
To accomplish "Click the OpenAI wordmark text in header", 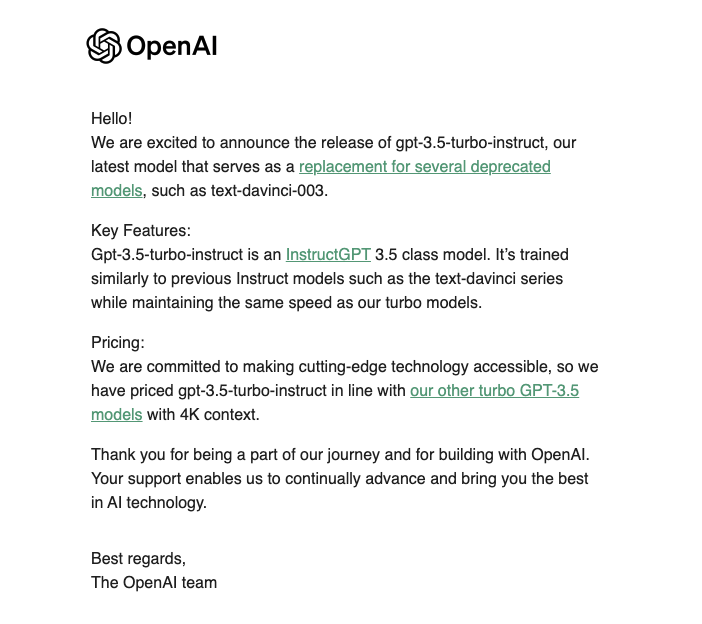I will pyautogui.click(x=172, y=47).
